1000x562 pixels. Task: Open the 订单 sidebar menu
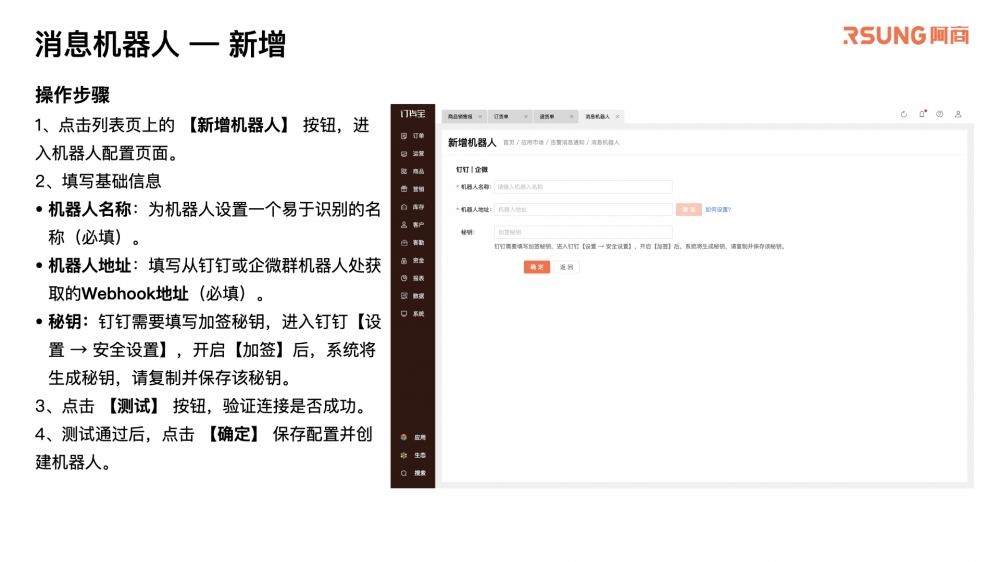pyautogui.click(x=413, y=136)
